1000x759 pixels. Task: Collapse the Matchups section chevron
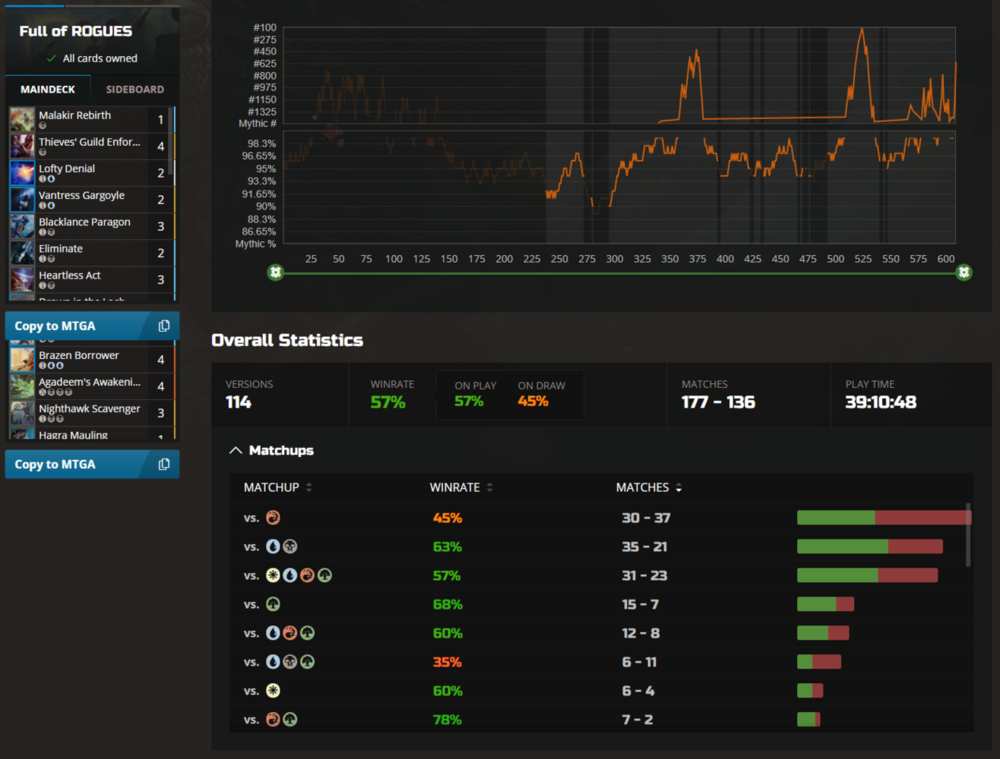236,451
